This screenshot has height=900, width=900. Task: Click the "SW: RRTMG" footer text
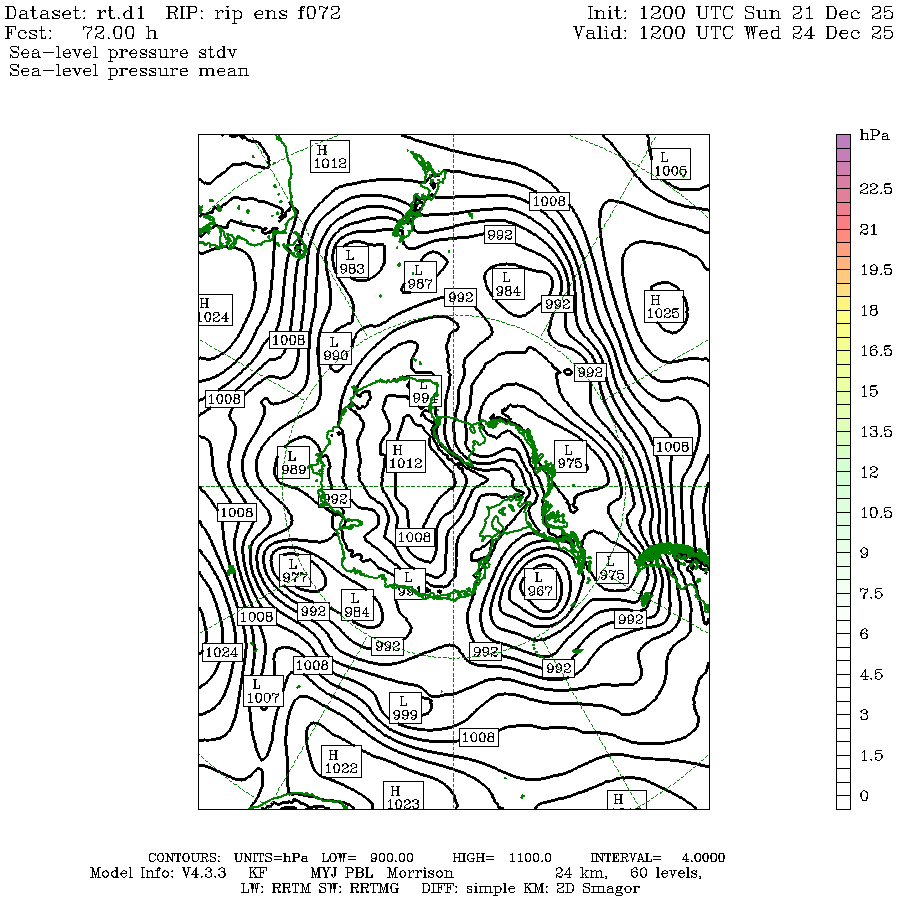[x=359, y=889]
